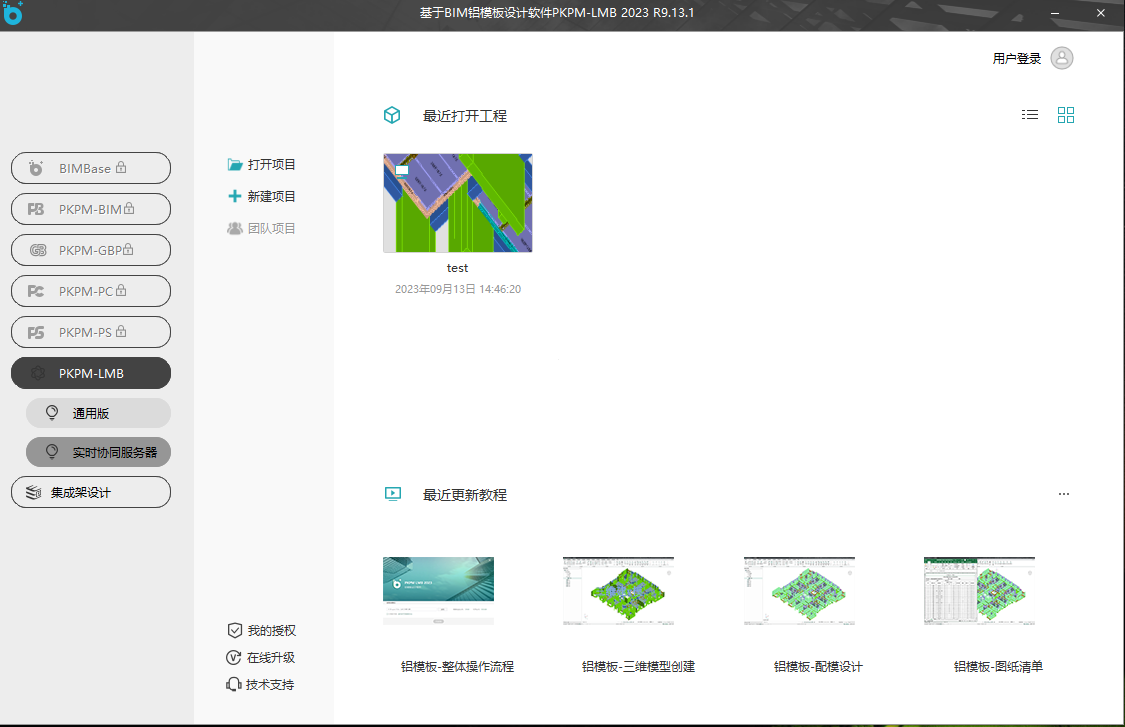
Task: Click the test project name
Action: tap(458, 268)
